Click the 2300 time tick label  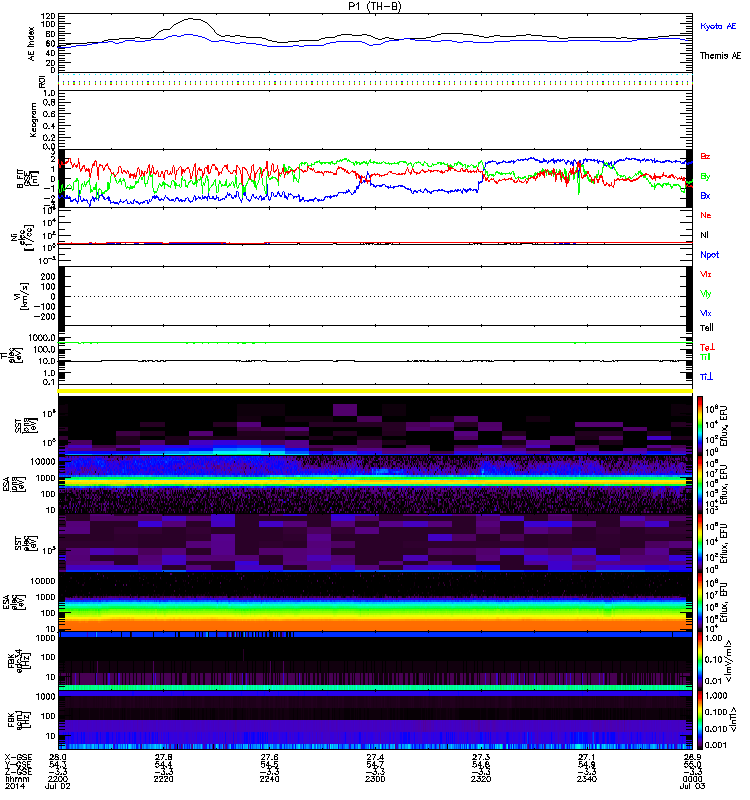pos(376,781)
